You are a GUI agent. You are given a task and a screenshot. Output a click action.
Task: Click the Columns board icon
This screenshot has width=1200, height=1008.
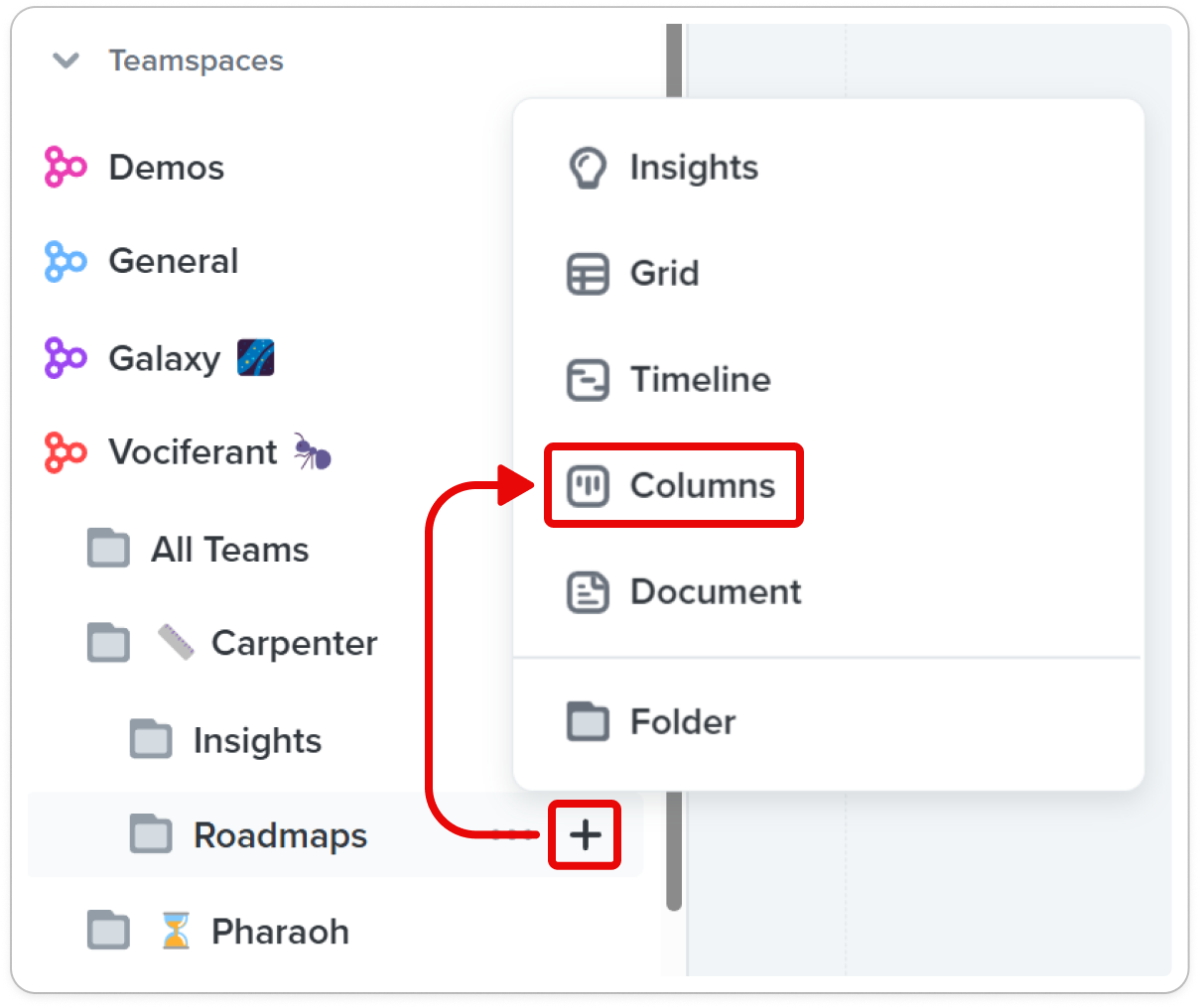(x=587, y=486)
